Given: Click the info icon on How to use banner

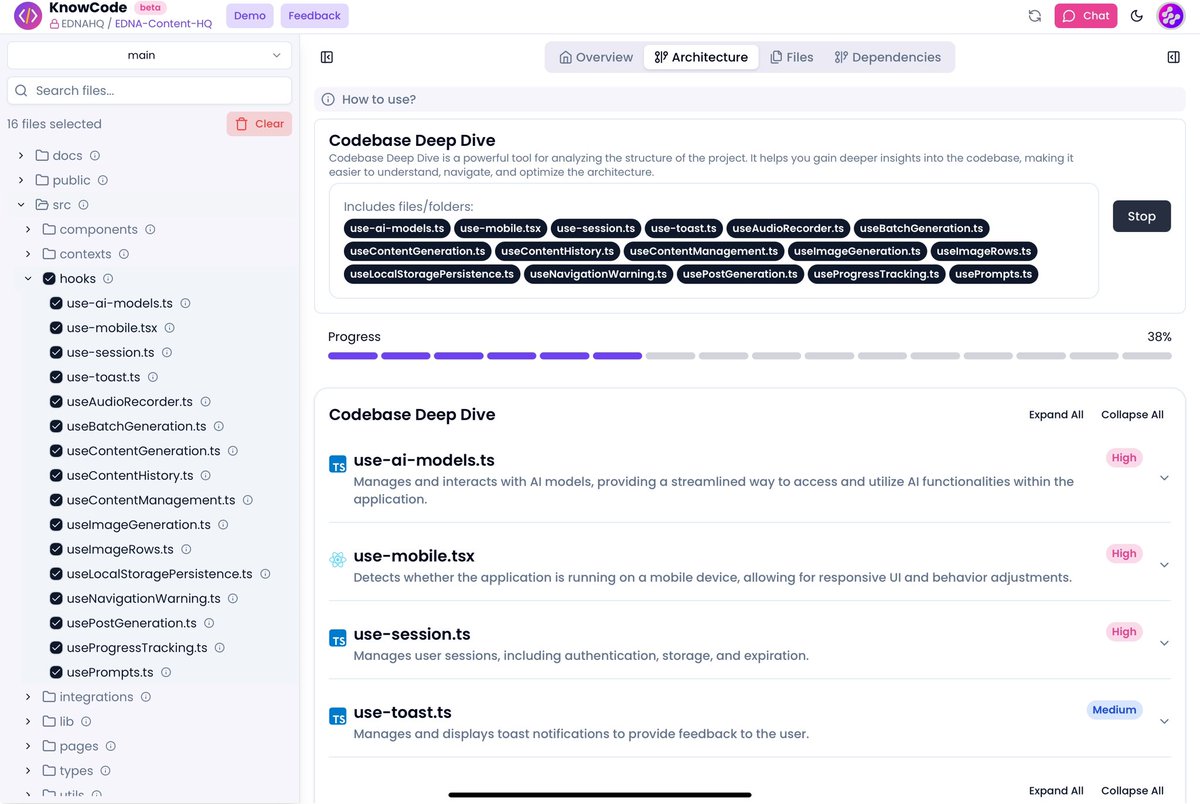Looking at the screenshot, I should [x=327, y=98].
